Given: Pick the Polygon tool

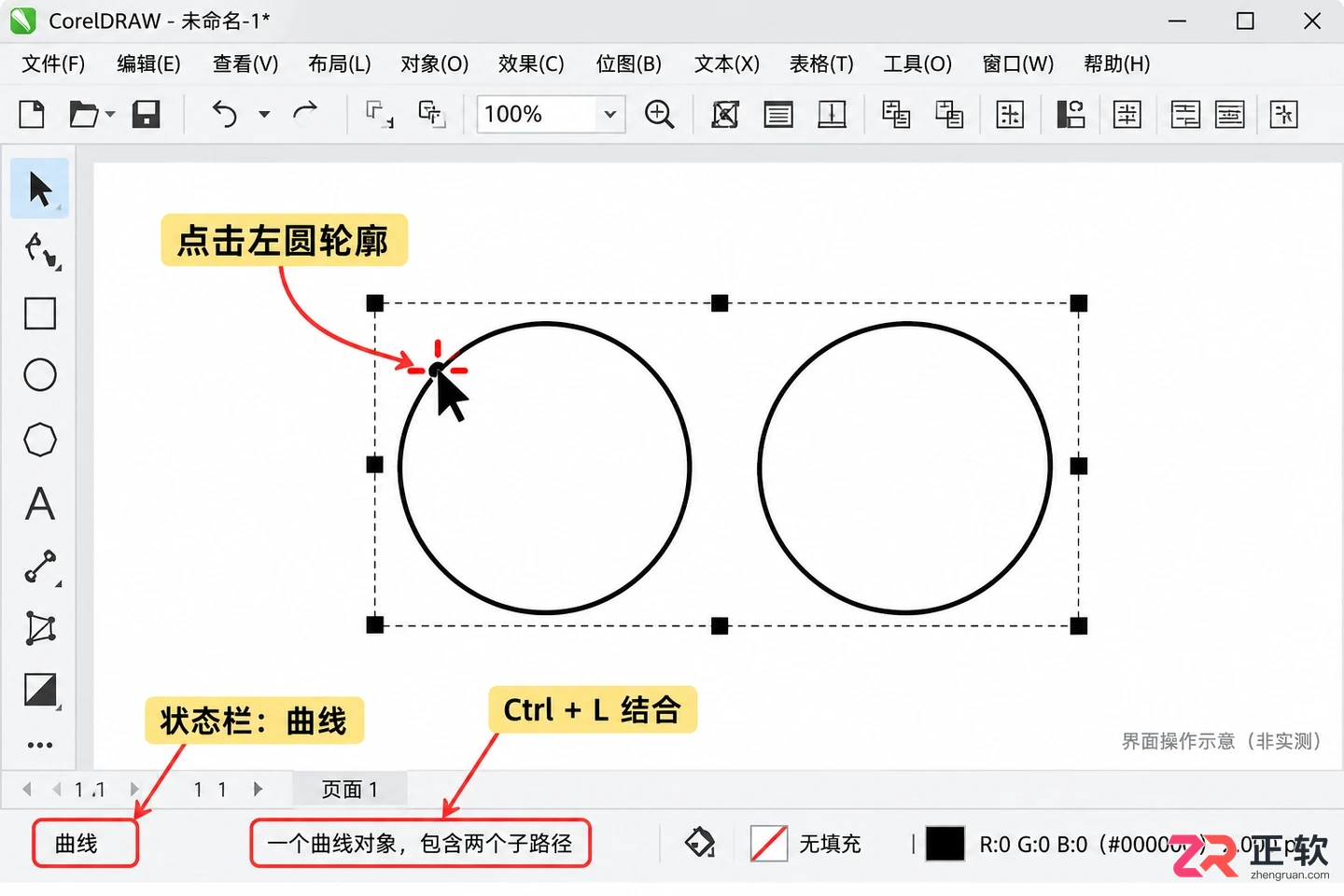Looking at the screenshot, I should tap(40, 440).
